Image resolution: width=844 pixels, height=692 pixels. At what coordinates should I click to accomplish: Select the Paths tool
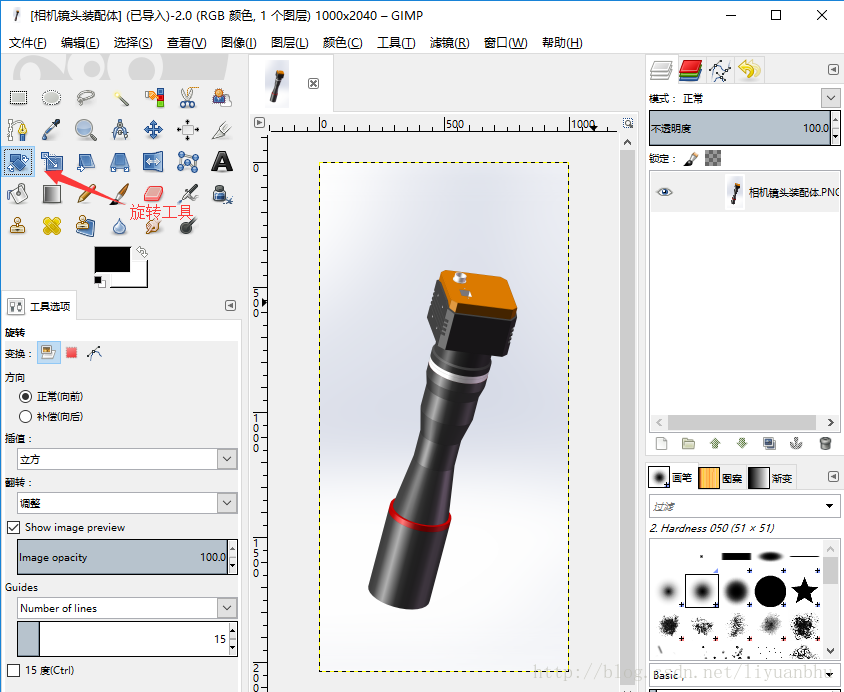[18, 130]
